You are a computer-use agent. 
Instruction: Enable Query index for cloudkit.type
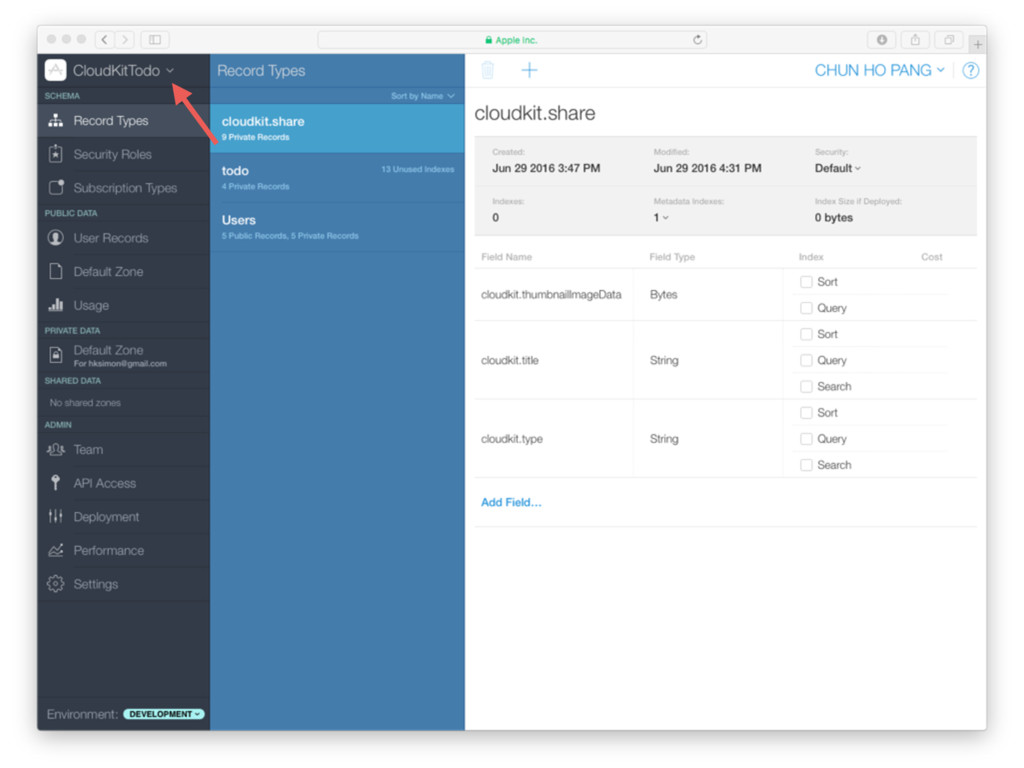[807, 438]
